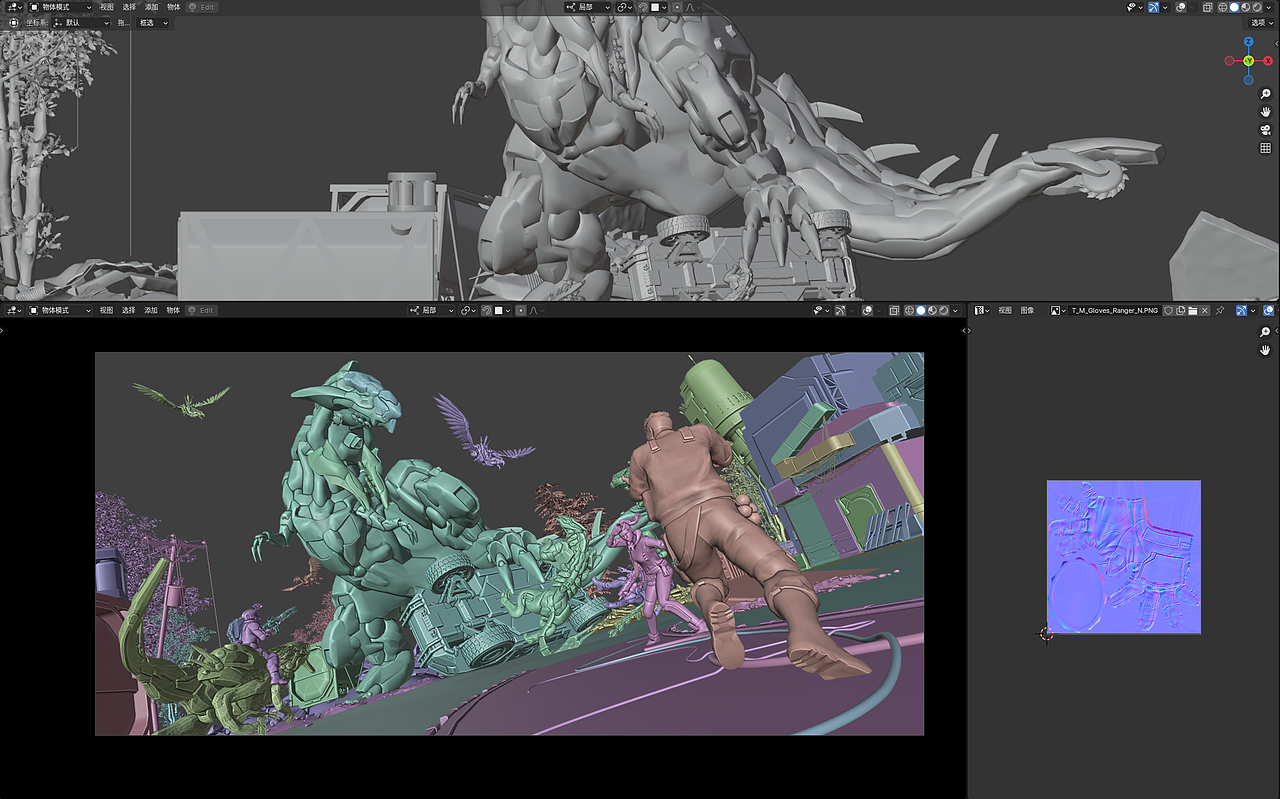The image size is (1280, 799).
Task: Open the 框选 select mode dropdown
Action: 153,22
